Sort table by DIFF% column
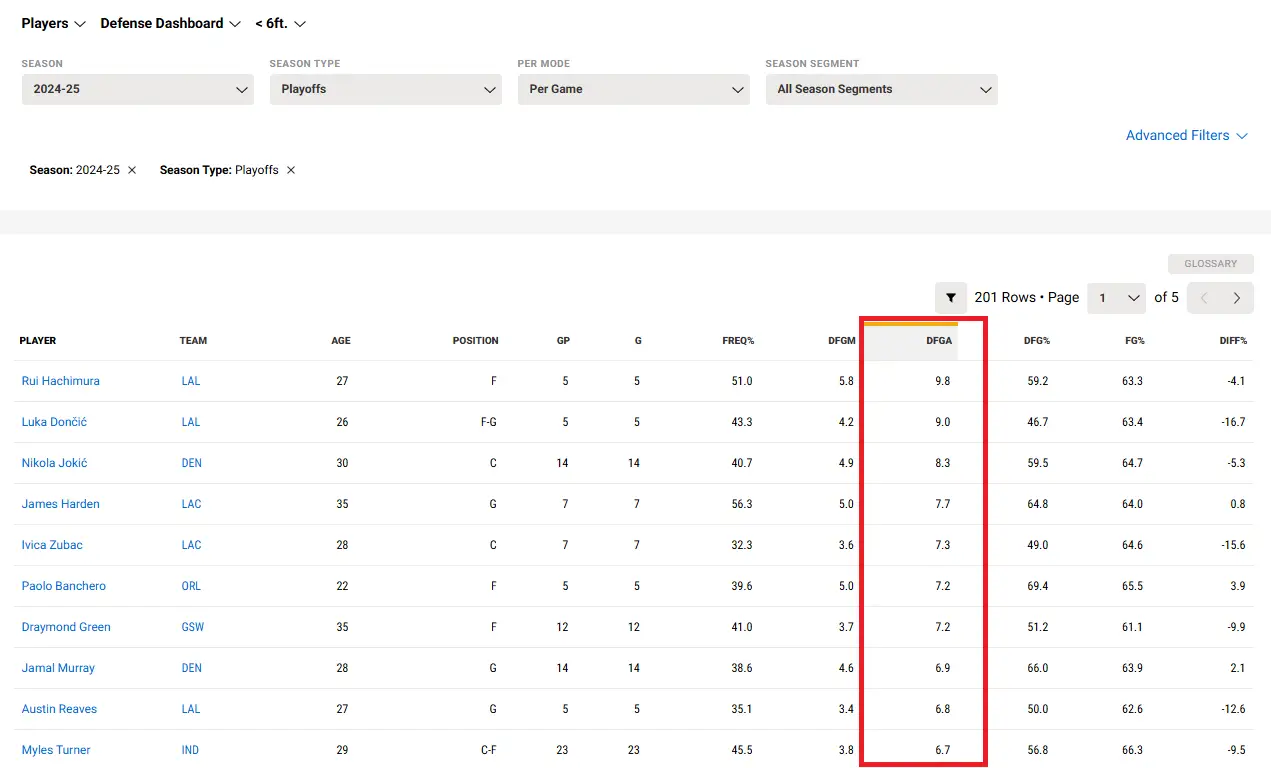This screenshot has width=1271, height=768. pos(1232,341)
